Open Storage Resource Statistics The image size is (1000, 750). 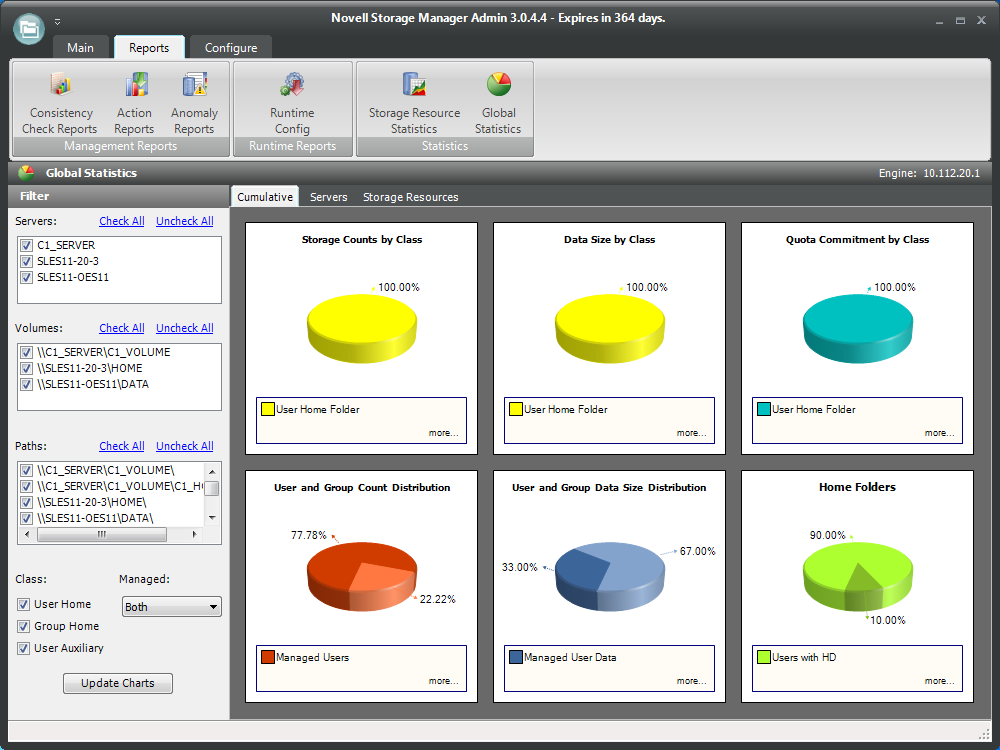point(415,102)
